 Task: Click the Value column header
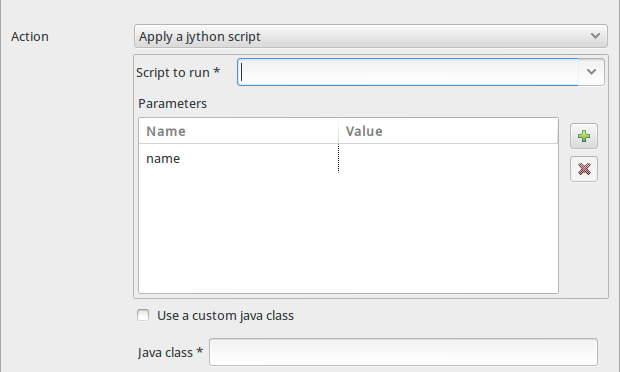click(x=448, y=131)
